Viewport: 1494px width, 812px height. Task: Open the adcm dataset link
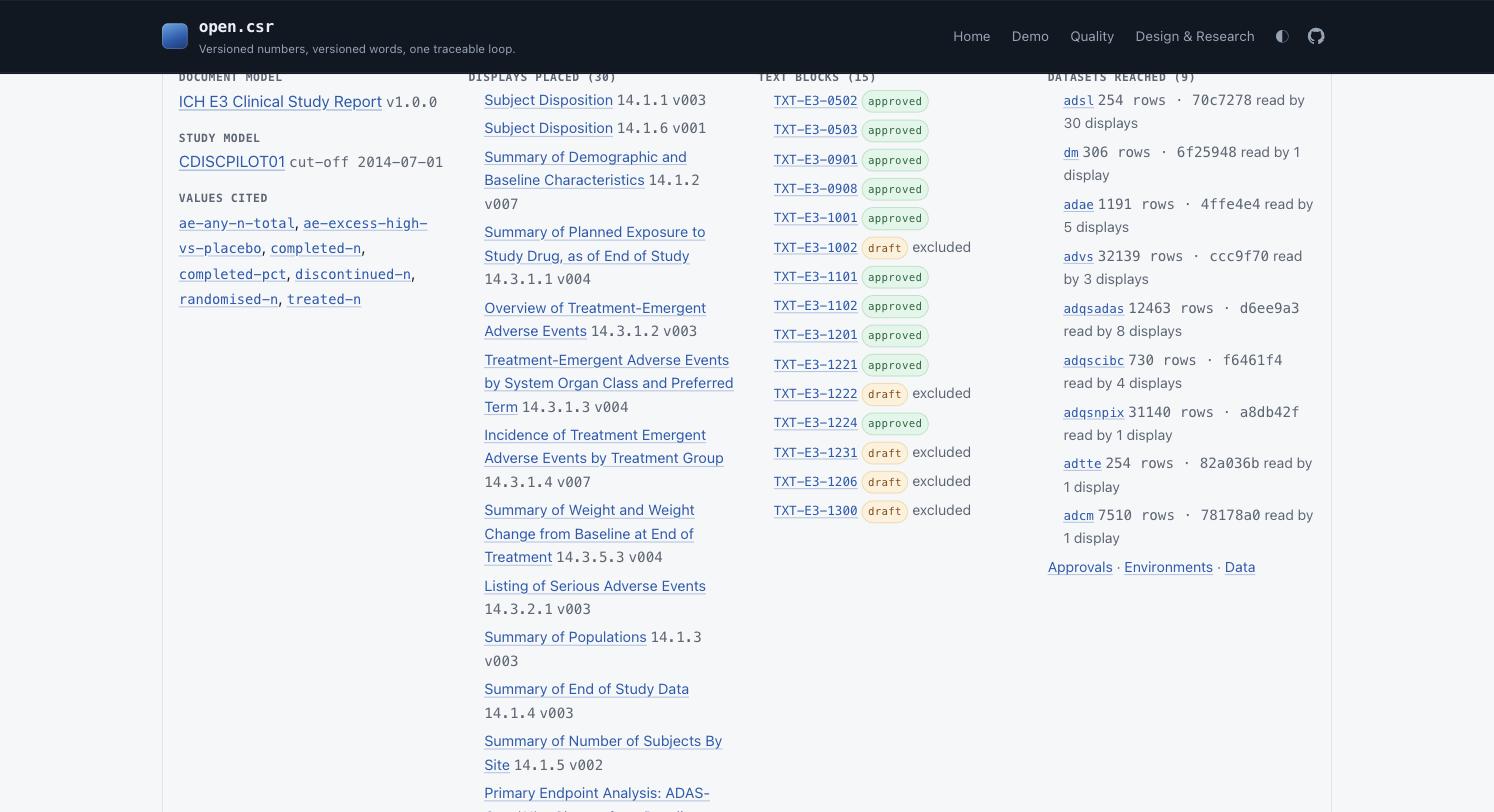(x=1078, y=516)
